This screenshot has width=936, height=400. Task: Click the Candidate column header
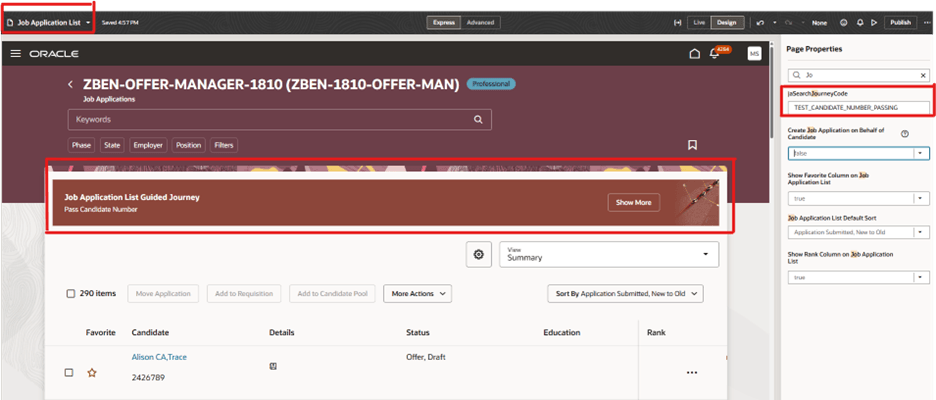tap(150, 333)
